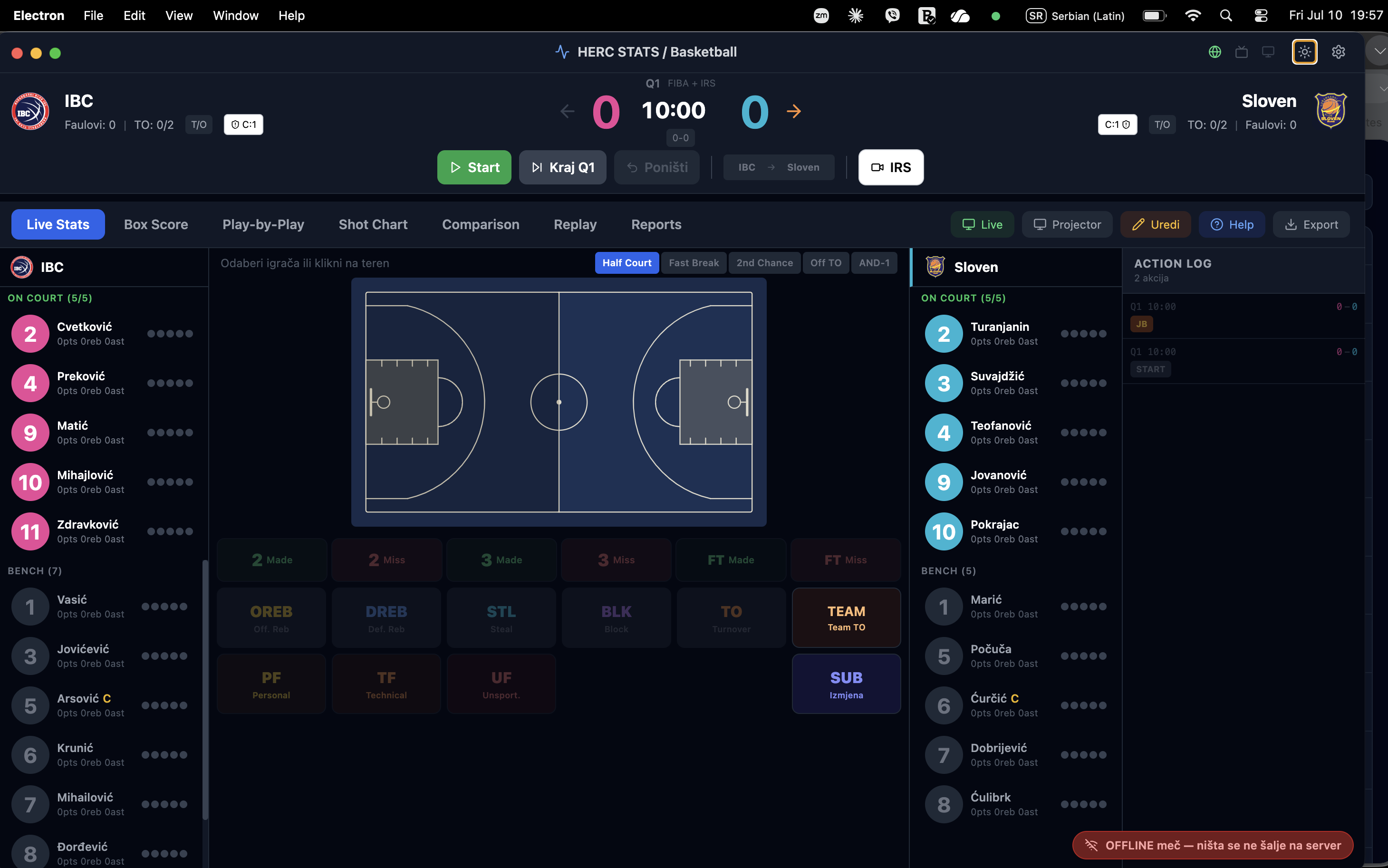
Task: Select Sloven bench player 1 Marić
Action: tap(1016, 606)
